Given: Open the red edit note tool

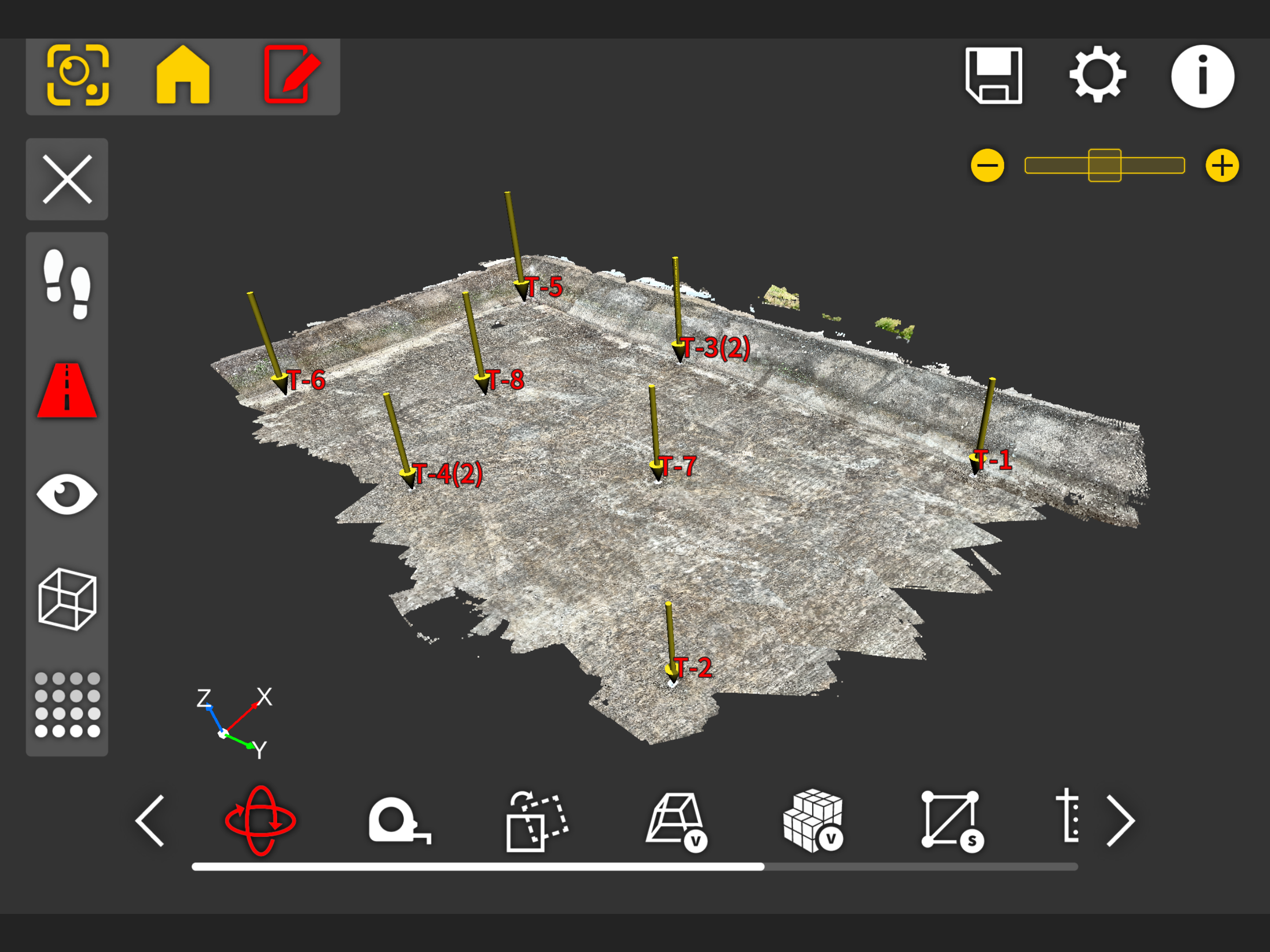Looking at the screenshot, I should pos(291,75).
